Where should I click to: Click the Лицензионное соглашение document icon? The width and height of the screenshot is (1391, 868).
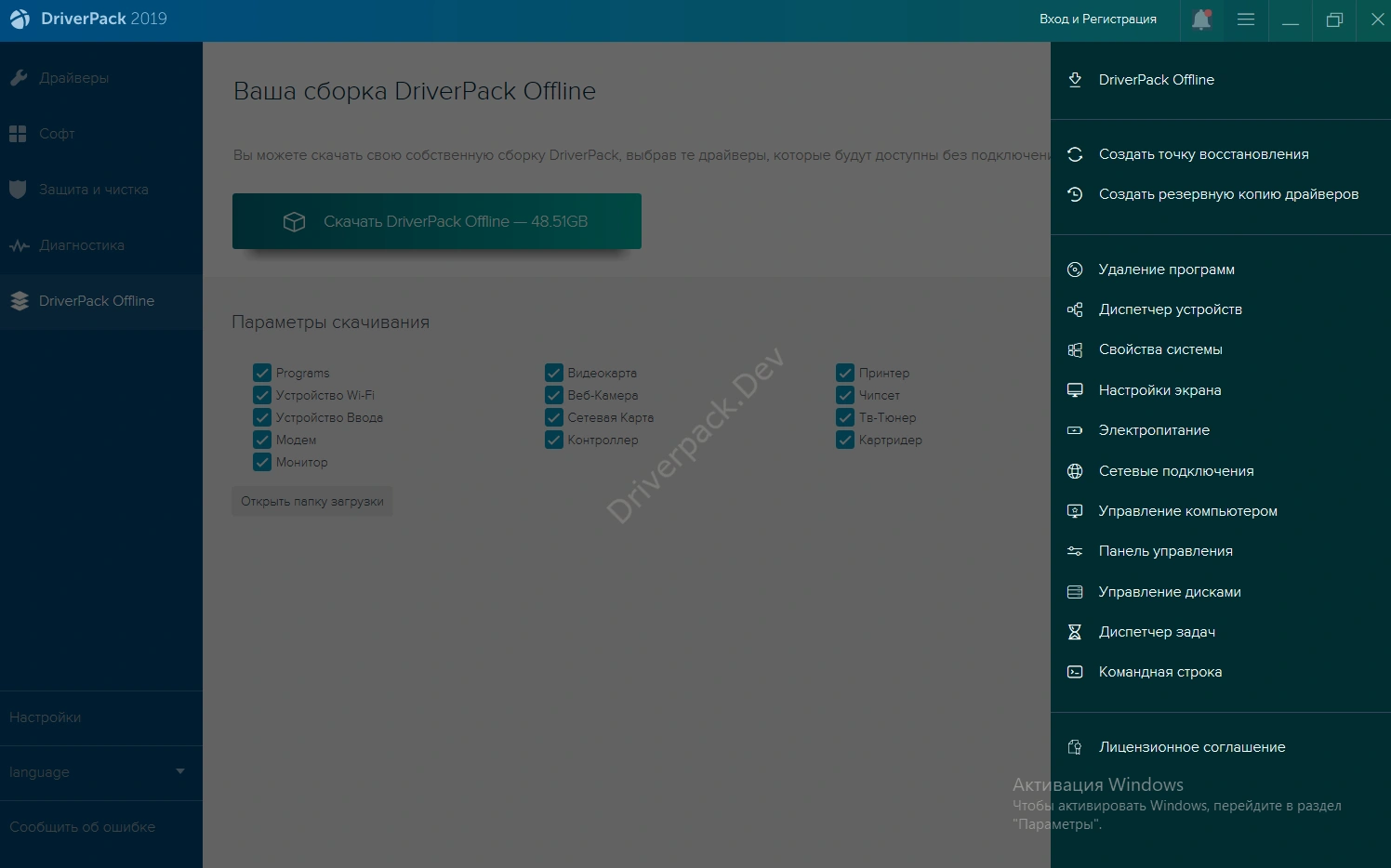pos(1075,747)
